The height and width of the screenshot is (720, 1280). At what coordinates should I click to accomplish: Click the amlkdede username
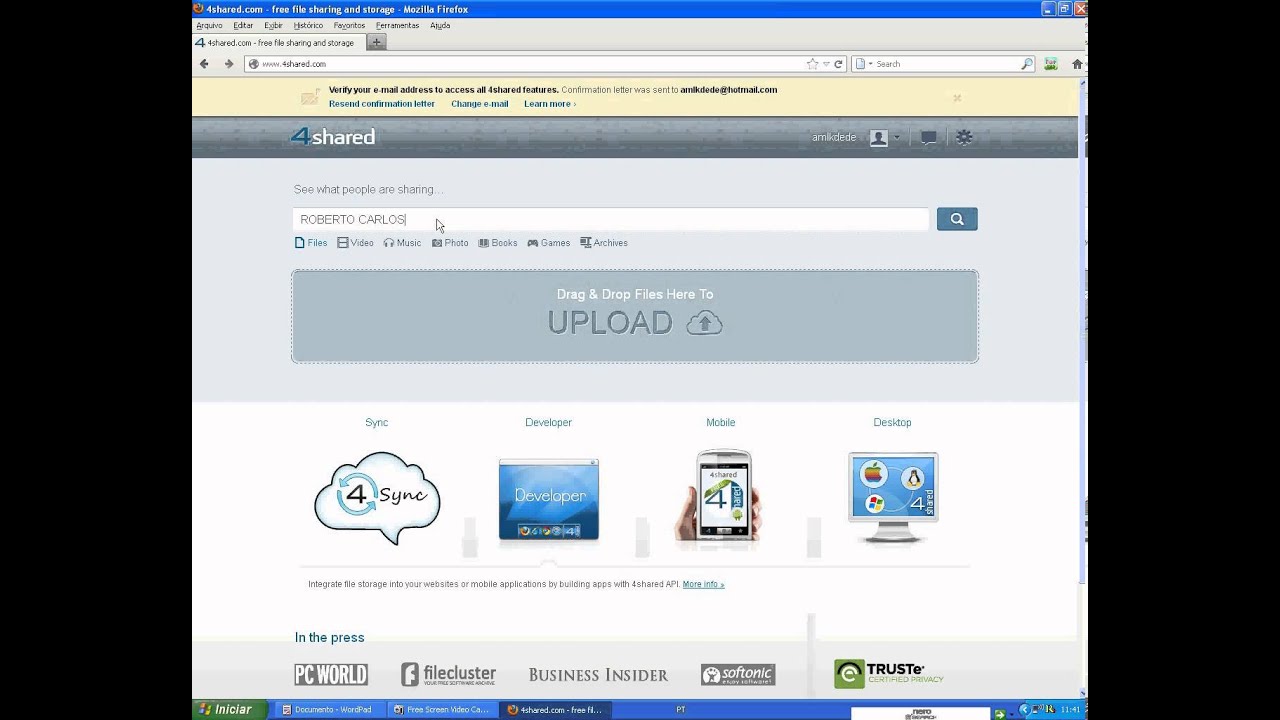click(834, 137)
